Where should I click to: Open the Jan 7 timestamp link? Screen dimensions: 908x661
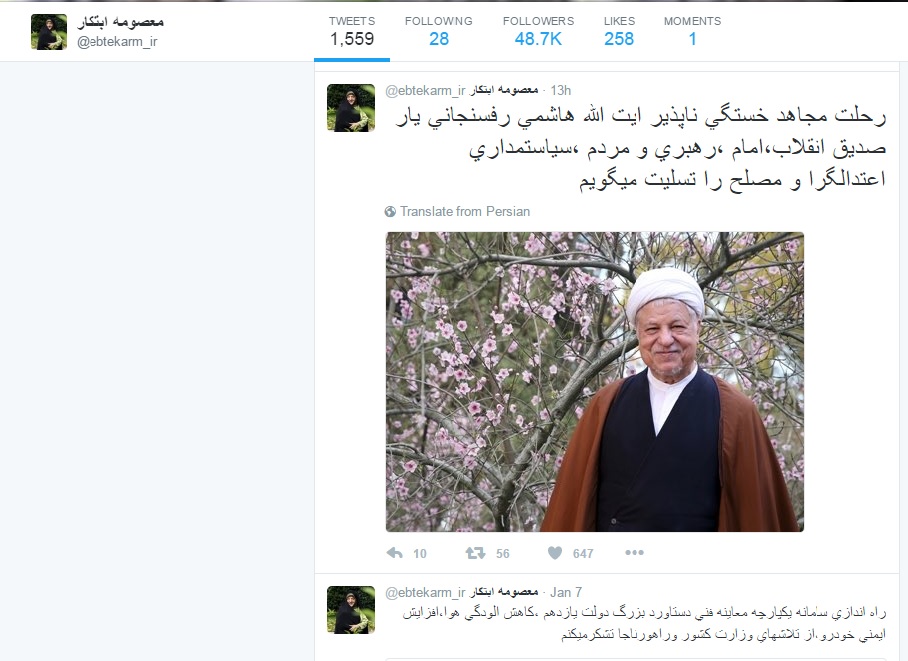[566, 592]
